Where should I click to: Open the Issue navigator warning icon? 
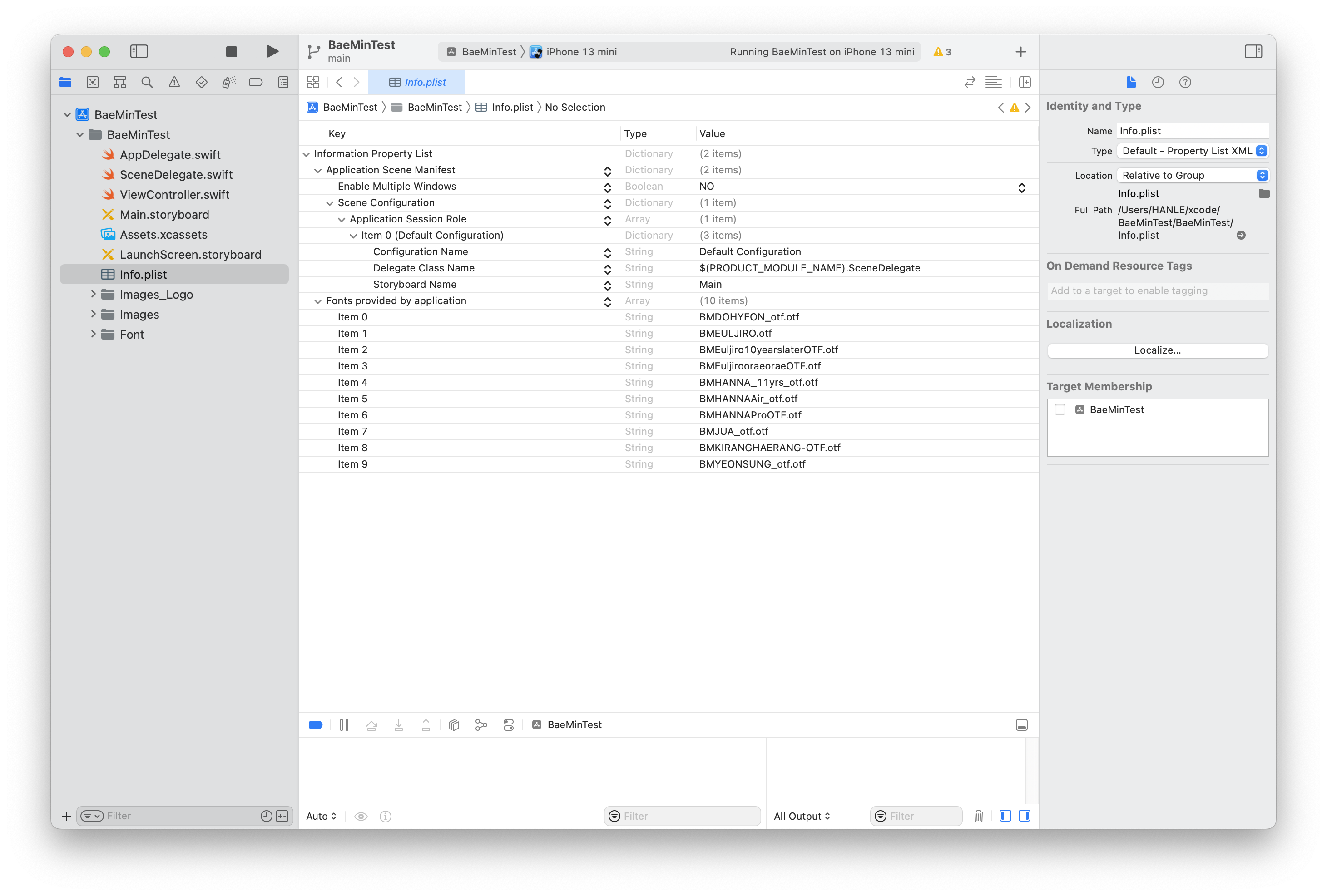pos(174,82)
